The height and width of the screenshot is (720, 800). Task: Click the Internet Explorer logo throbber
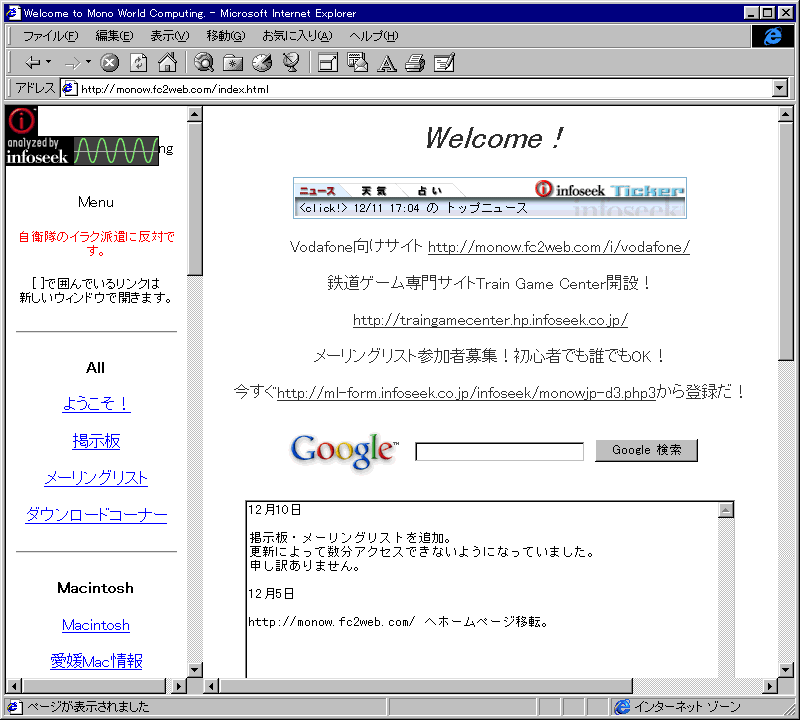pos(772,36)
